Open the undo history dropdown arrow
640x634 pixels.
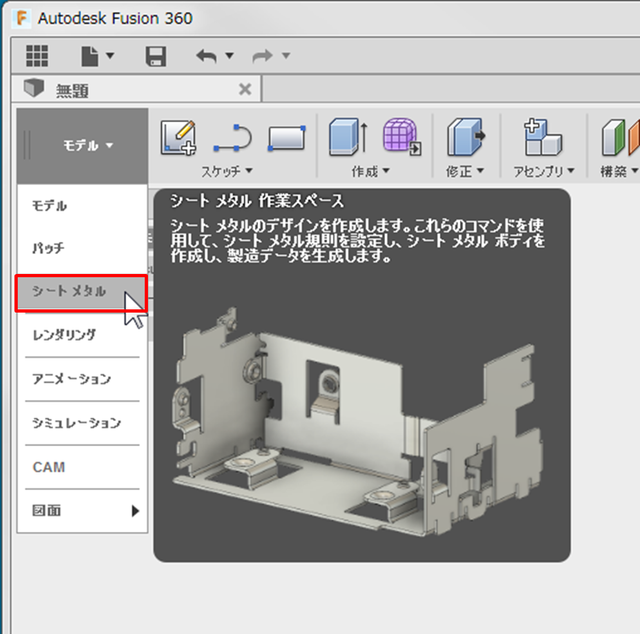(229, 55)
